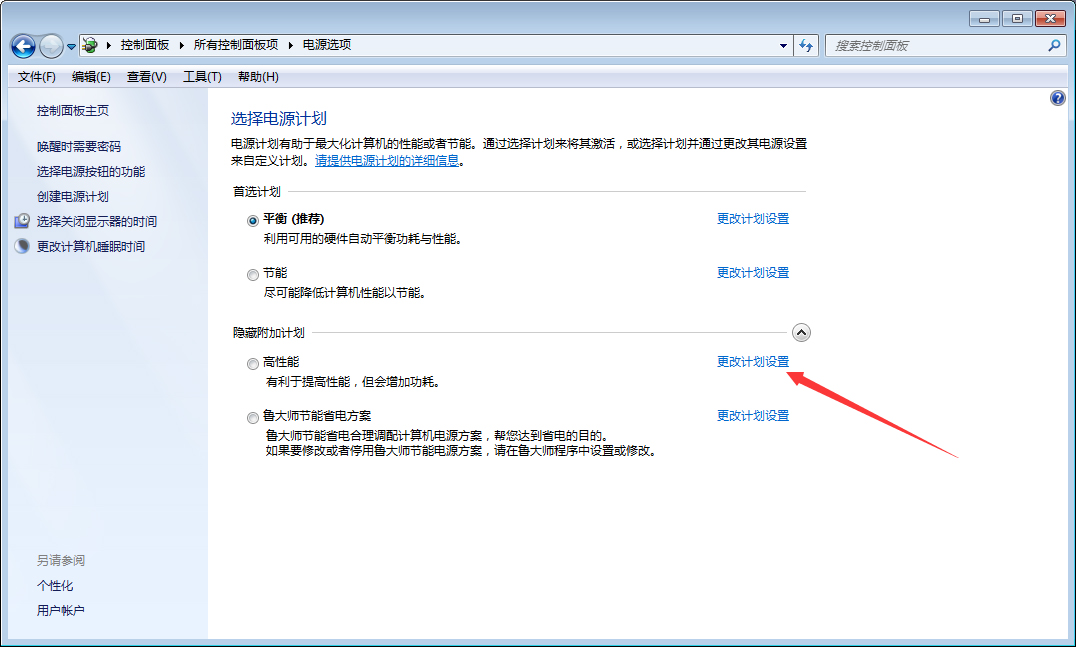Click 更改计划设置 next to 高性能
1076x647 pixels.
752,362
